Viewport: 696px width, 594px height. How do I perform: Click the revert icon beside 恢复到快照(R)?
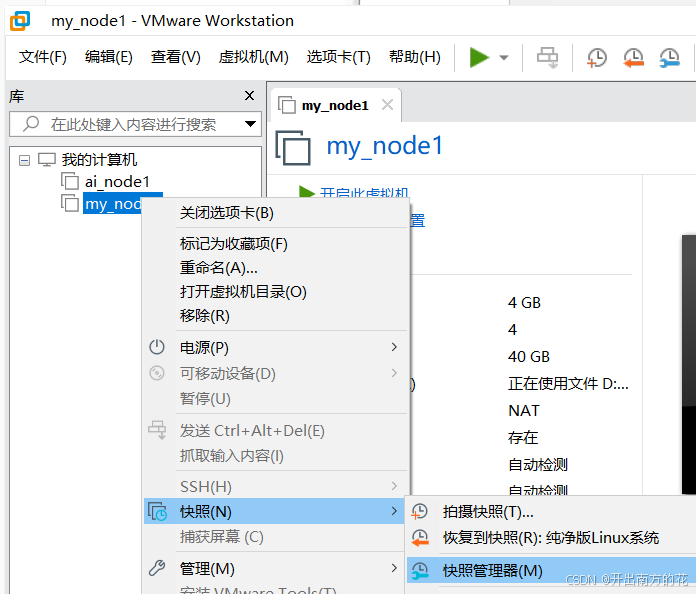tap(419, 538)
